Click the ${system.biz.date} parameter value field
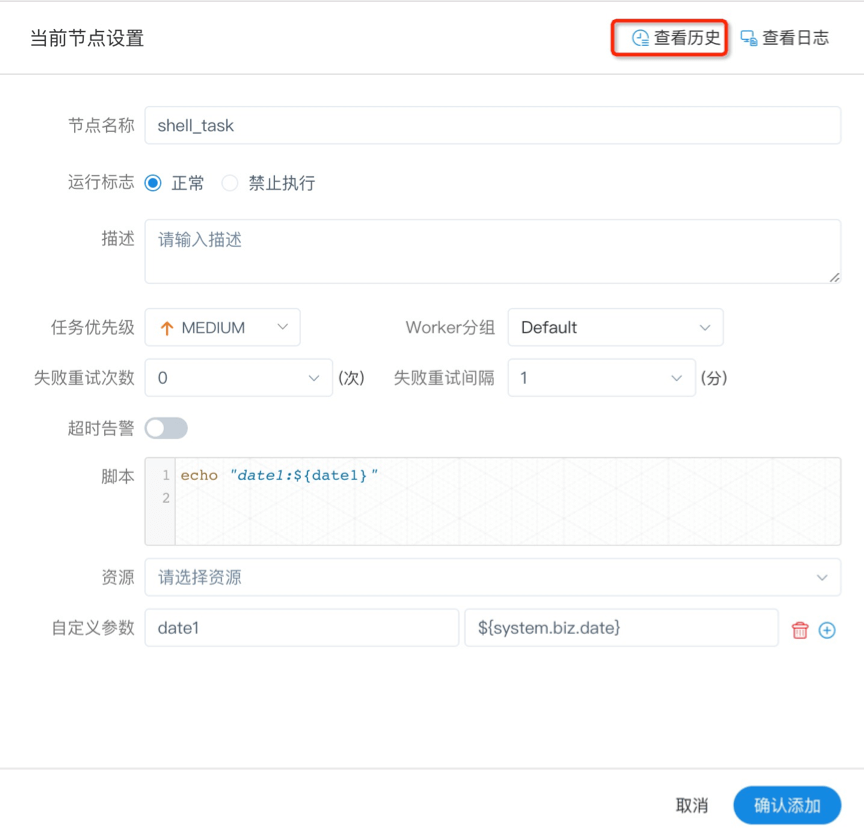The image size is (865, 836). pyautogui.click(x=620, y=628)
